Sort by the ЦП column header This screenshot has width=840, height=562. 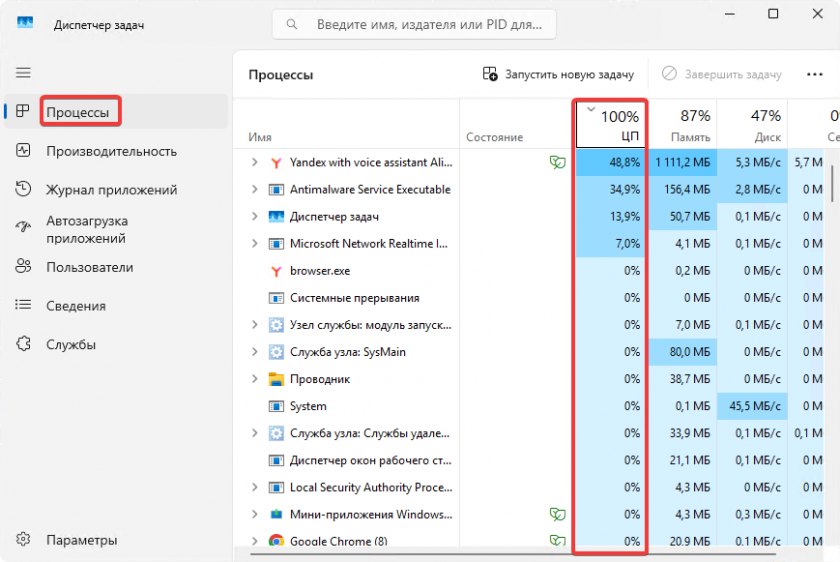point(611,125)
